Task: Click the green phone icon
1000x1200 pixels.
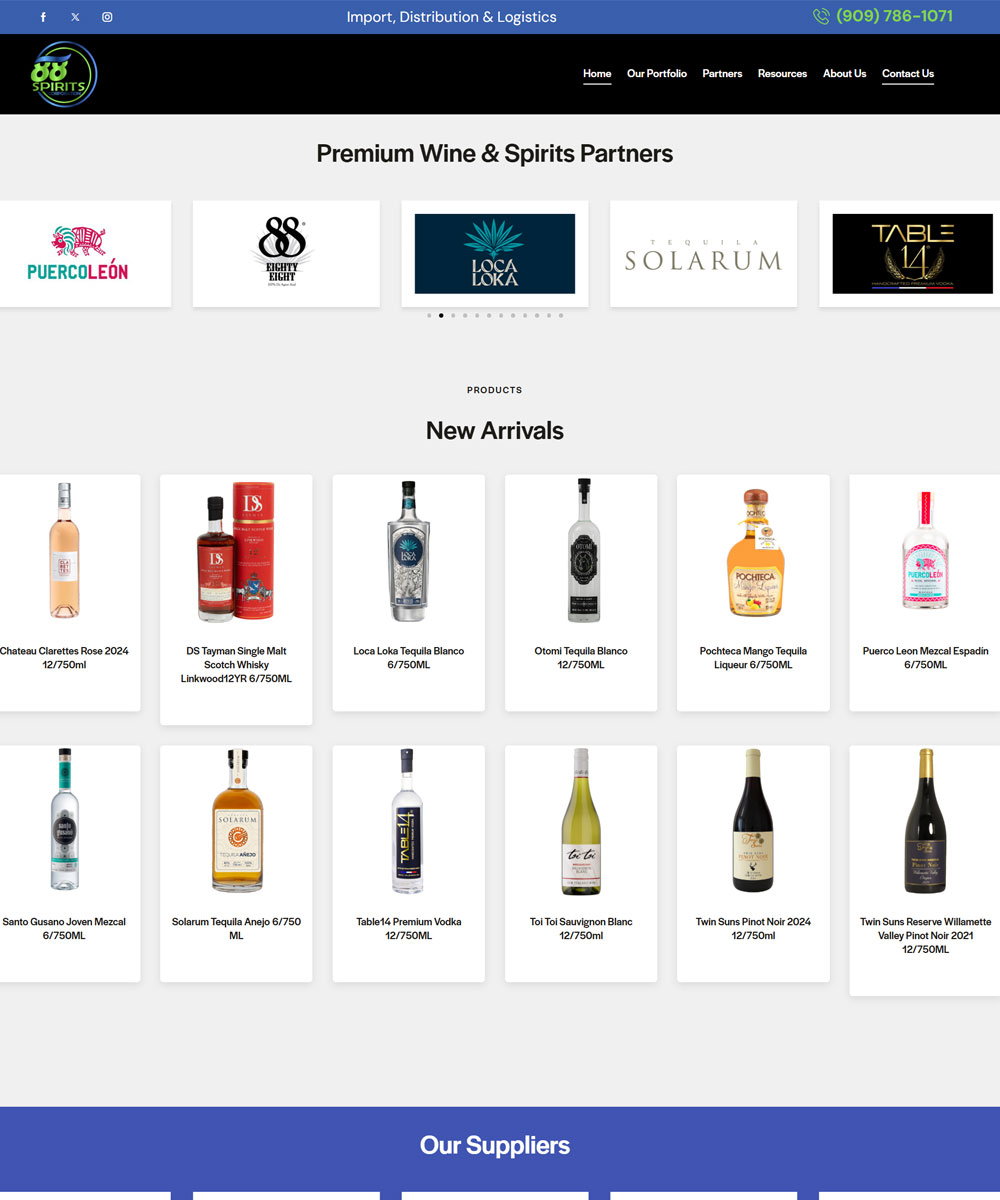Action: pos(821,16)
